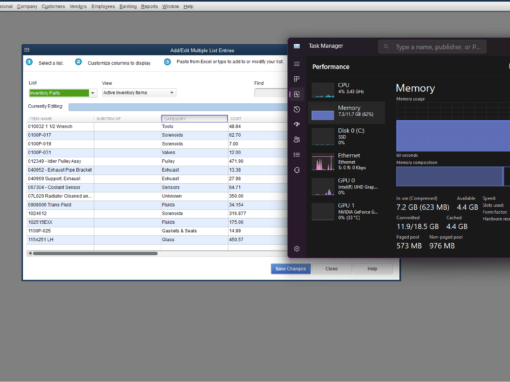Screen dimensions: 510x382
Task: Click the cost cell '316.877'
Action: 258,213
